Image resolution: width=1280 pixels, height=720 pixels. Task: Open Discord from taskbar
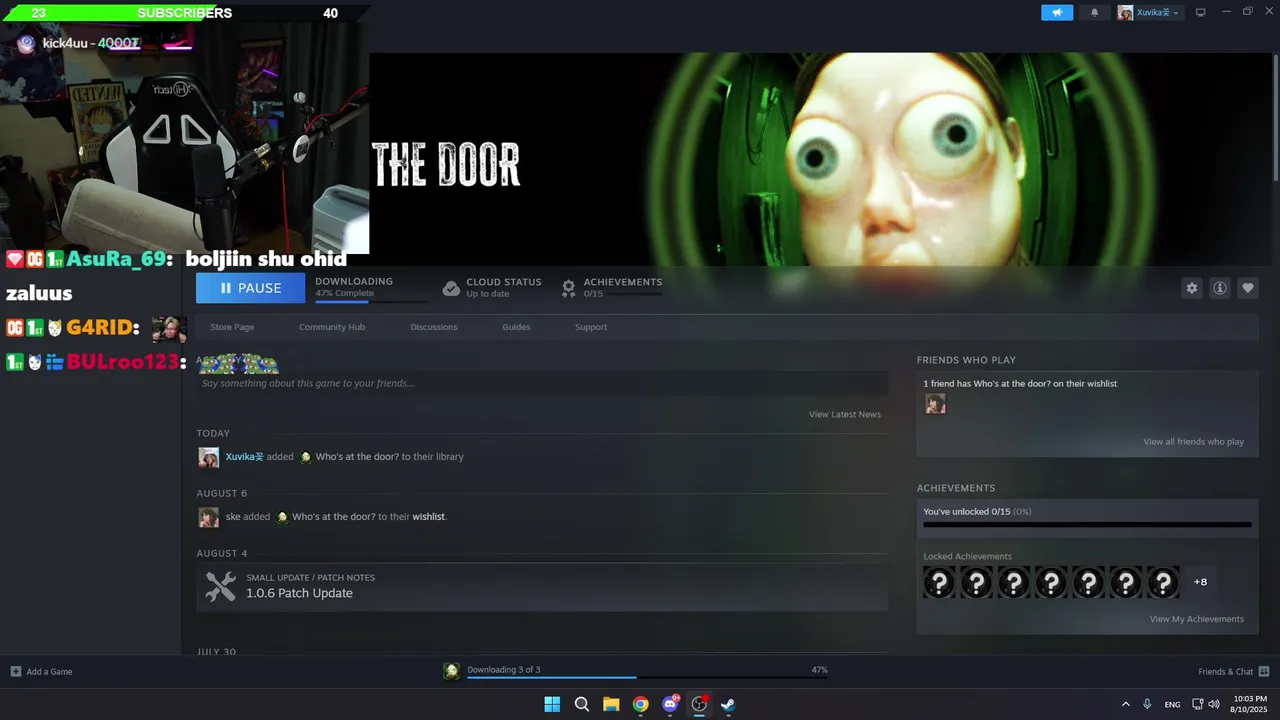[x=670, y=704]
